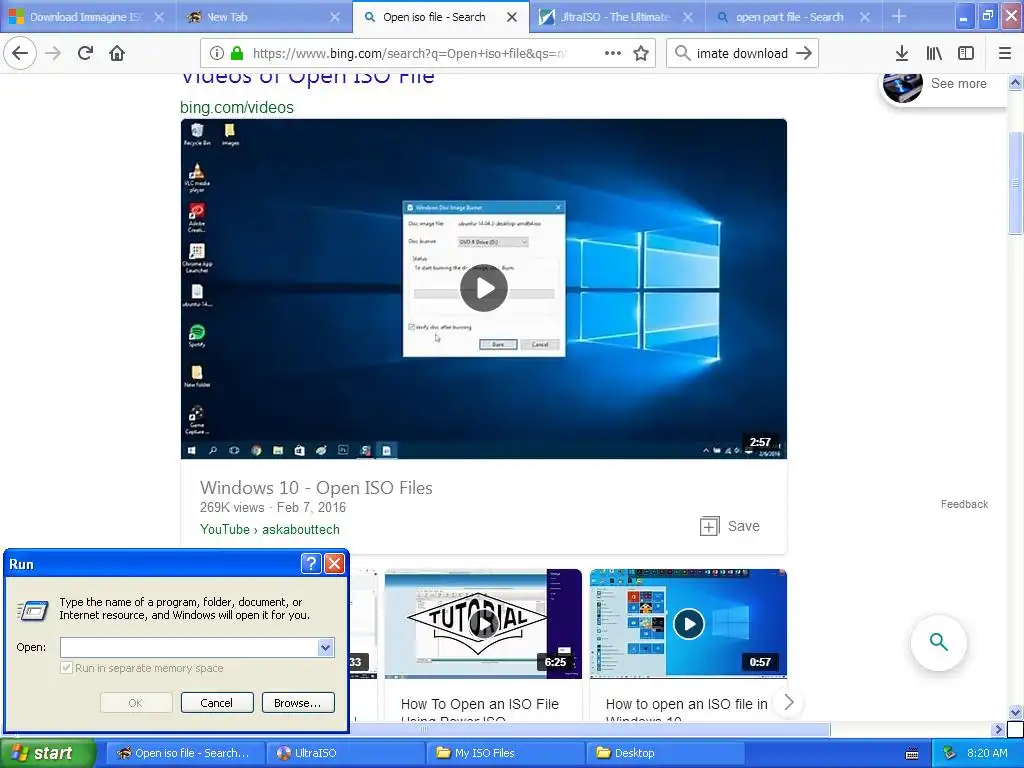Screen dimensions: 1024x768
Task: Click the green padlock security icon
Action: [237, 53]
